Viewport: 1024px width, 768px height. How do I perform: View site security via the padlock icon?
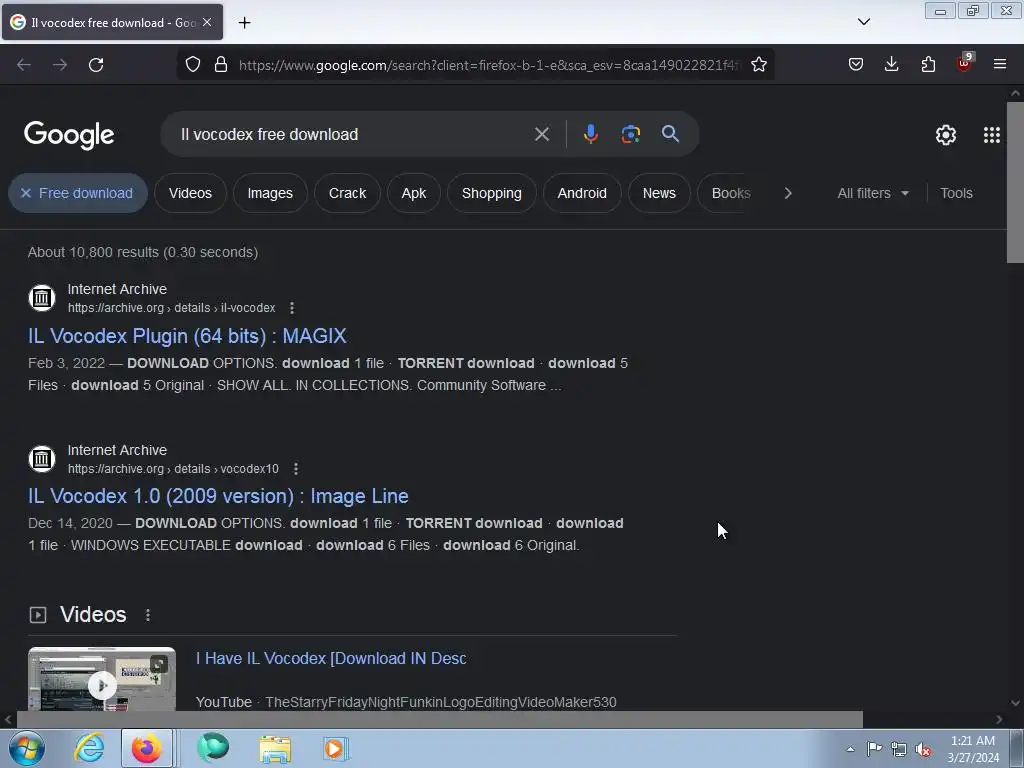(221, 65)
